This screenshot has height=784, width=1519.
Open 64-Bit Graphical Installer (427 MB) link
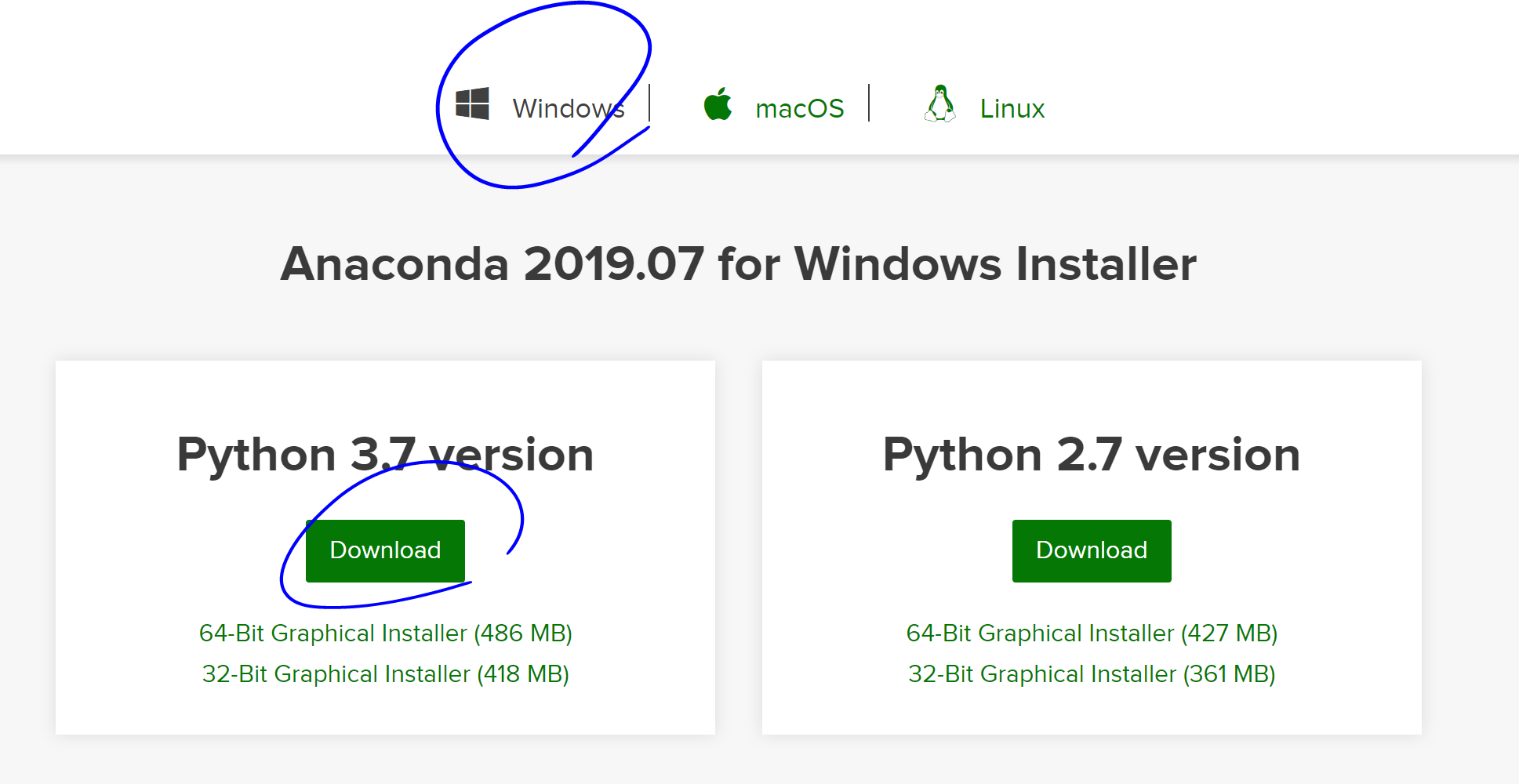point(1092,633)
